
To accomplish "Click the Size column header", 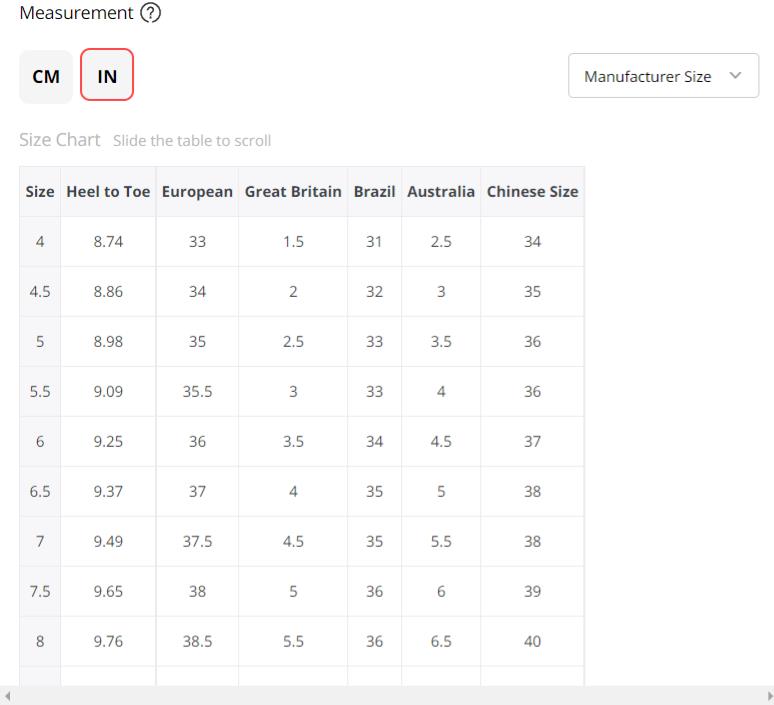I will pyautogui.click(x=40, y=192).
